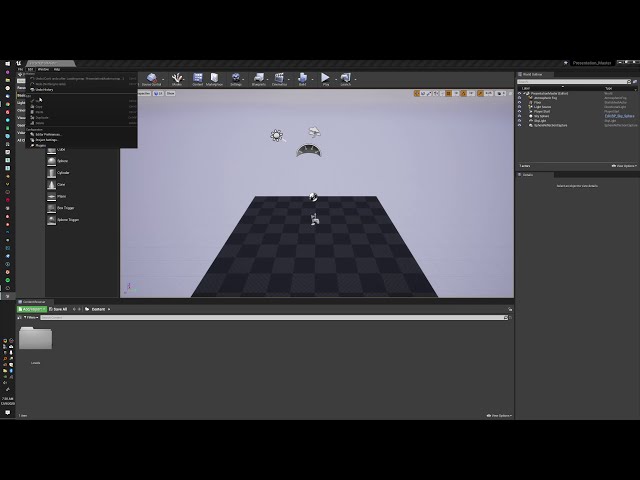
Task: Collapse the Presentation_Master (Editor) tree in the outliner
Action: (524, 93)
